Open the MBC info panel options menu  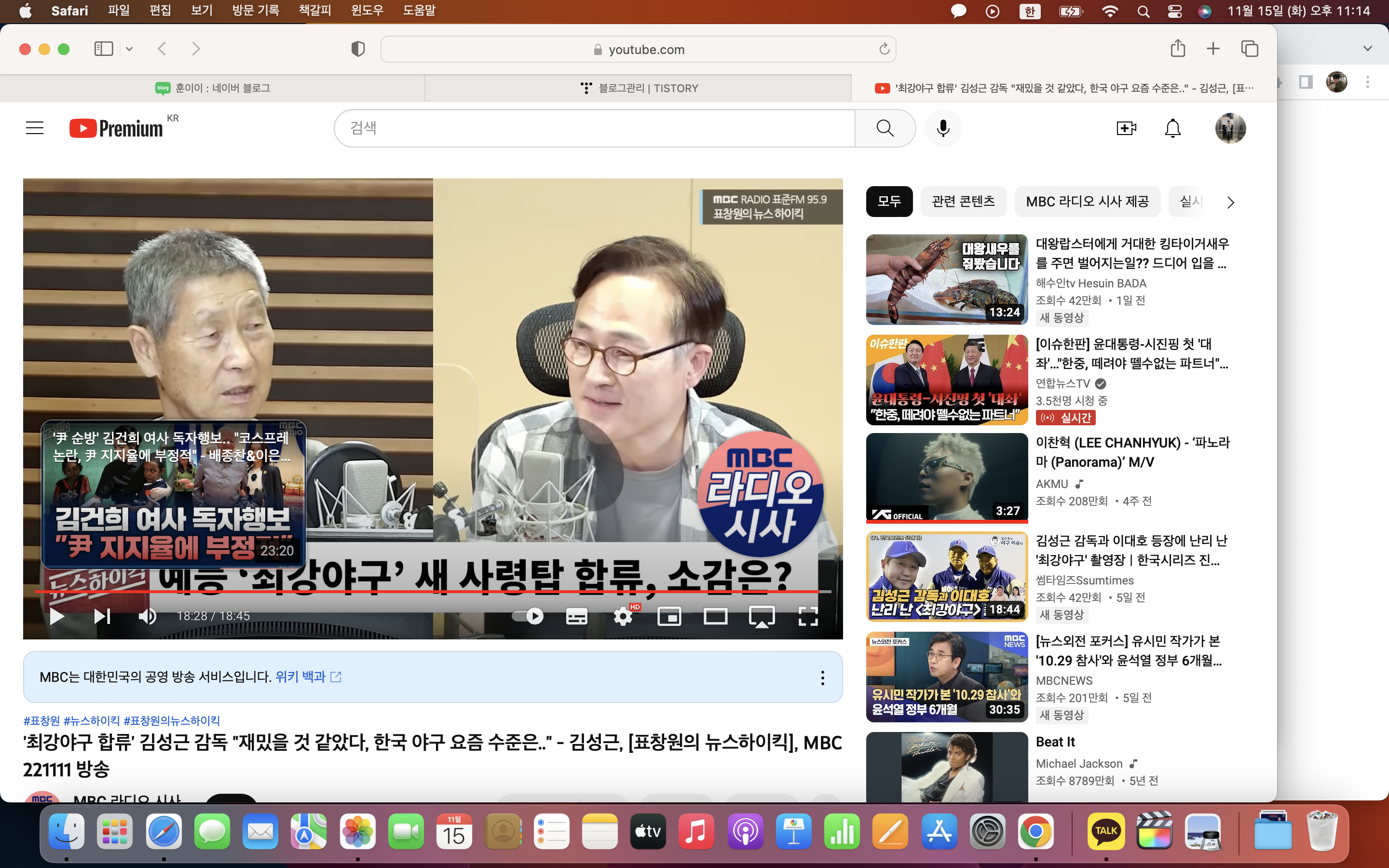822,678
